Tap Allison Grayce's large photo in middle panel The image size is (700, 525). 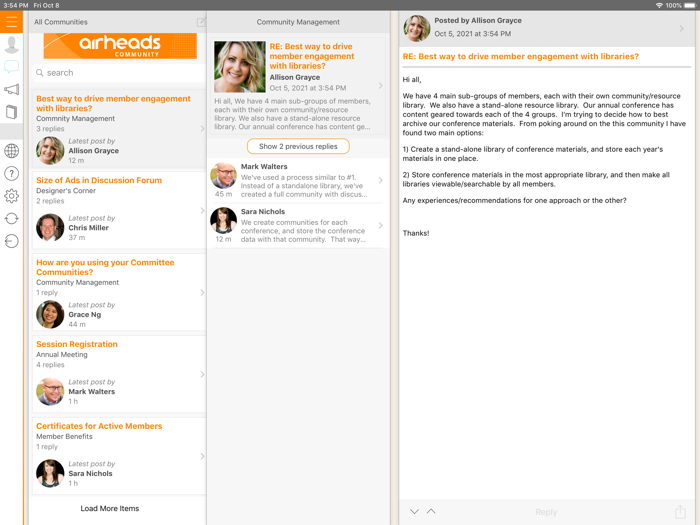pos(240,67)
